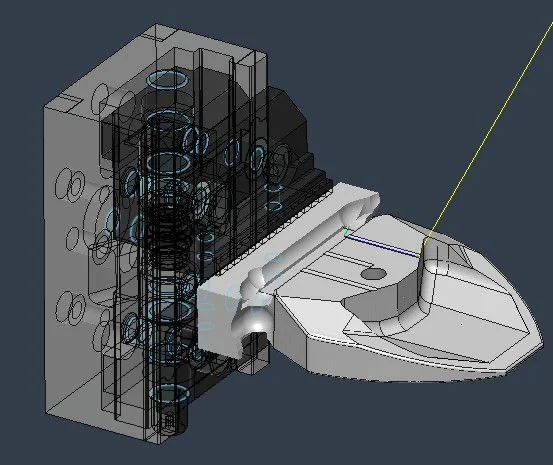Click the topmost blue ring in transparent block

click(167, 79)
